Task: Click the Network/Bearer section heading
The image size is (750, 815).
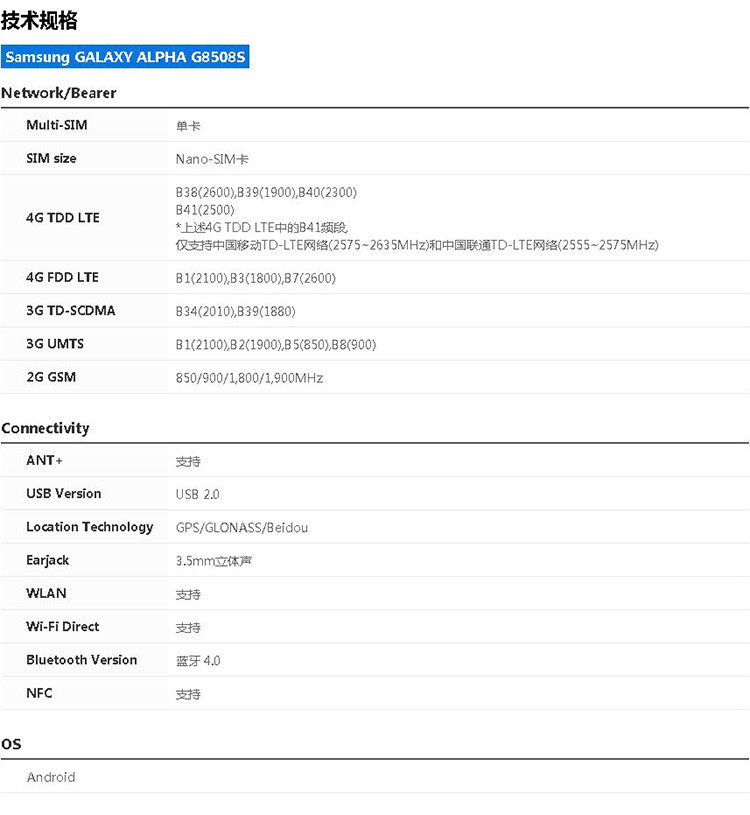Action: [x=59, y=93]
